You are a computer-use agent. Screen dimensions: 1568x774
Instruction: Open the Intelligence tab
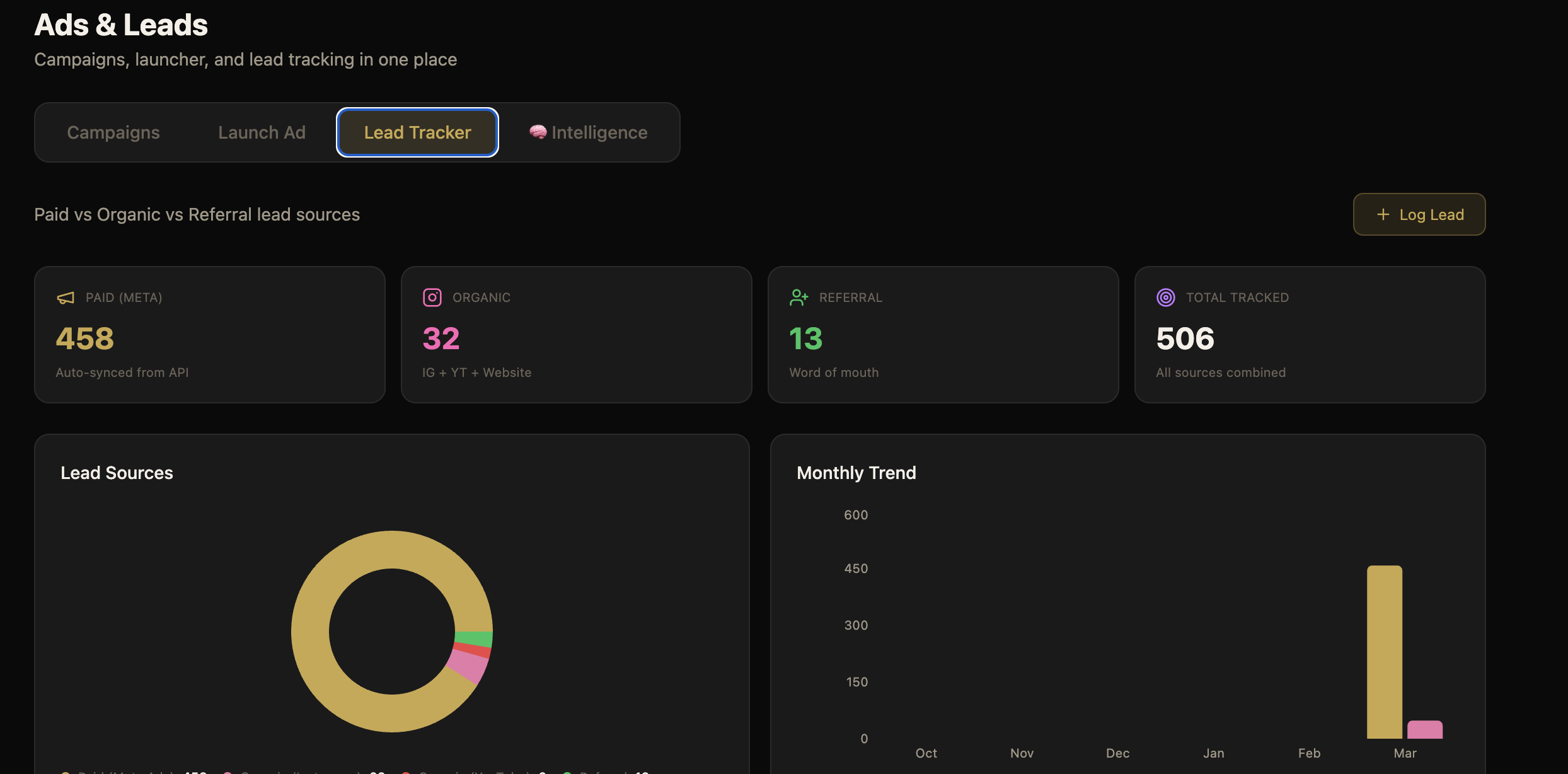pos(588,132)
